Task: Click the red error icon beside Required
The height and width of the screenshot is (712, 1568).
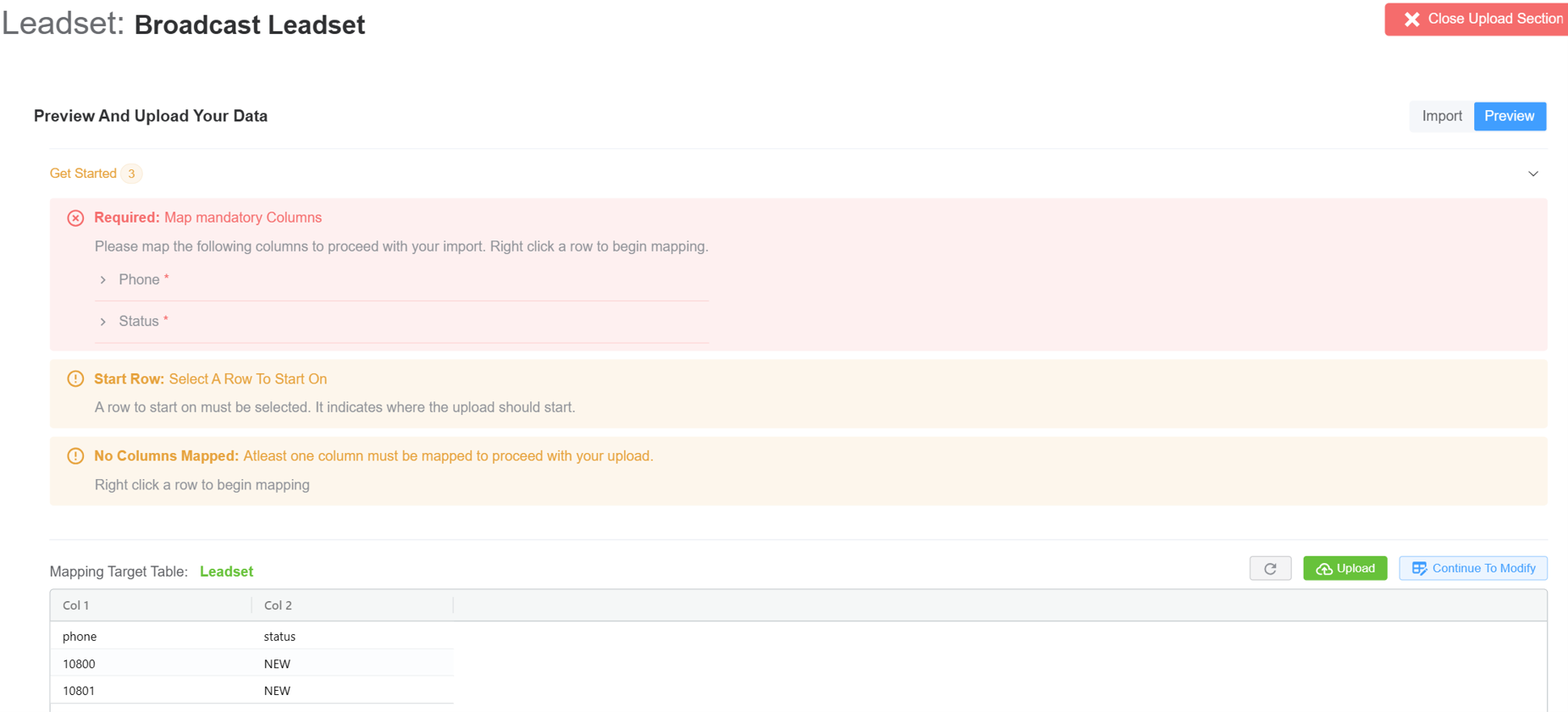Action: 75,218
